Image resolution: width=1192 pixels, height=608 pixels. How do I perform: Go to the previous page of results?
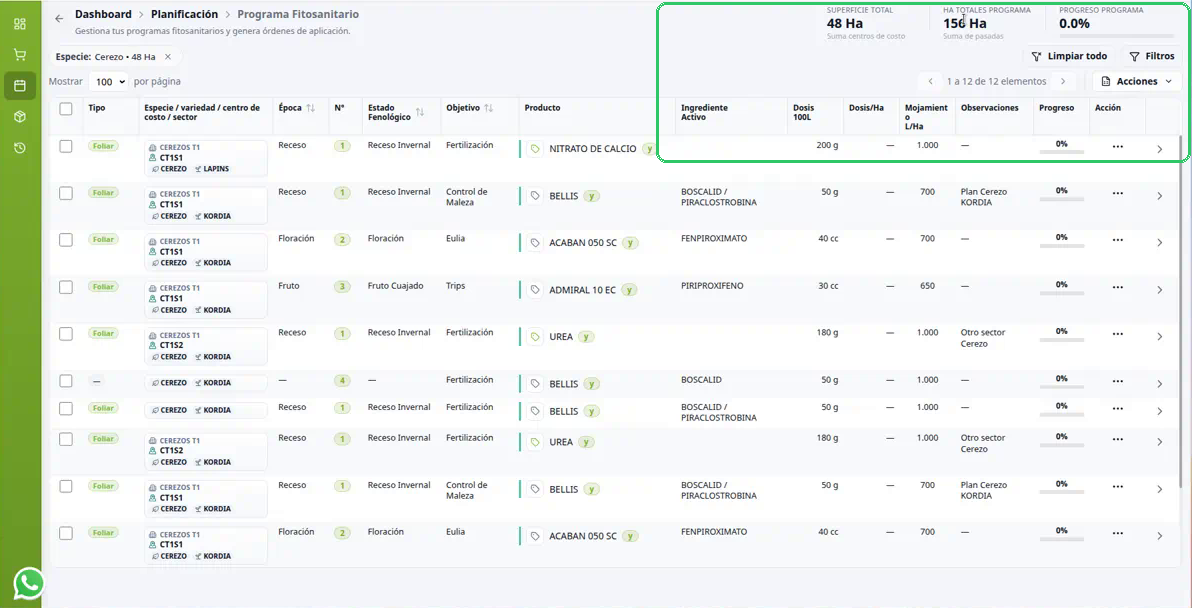tap(930, 81)
